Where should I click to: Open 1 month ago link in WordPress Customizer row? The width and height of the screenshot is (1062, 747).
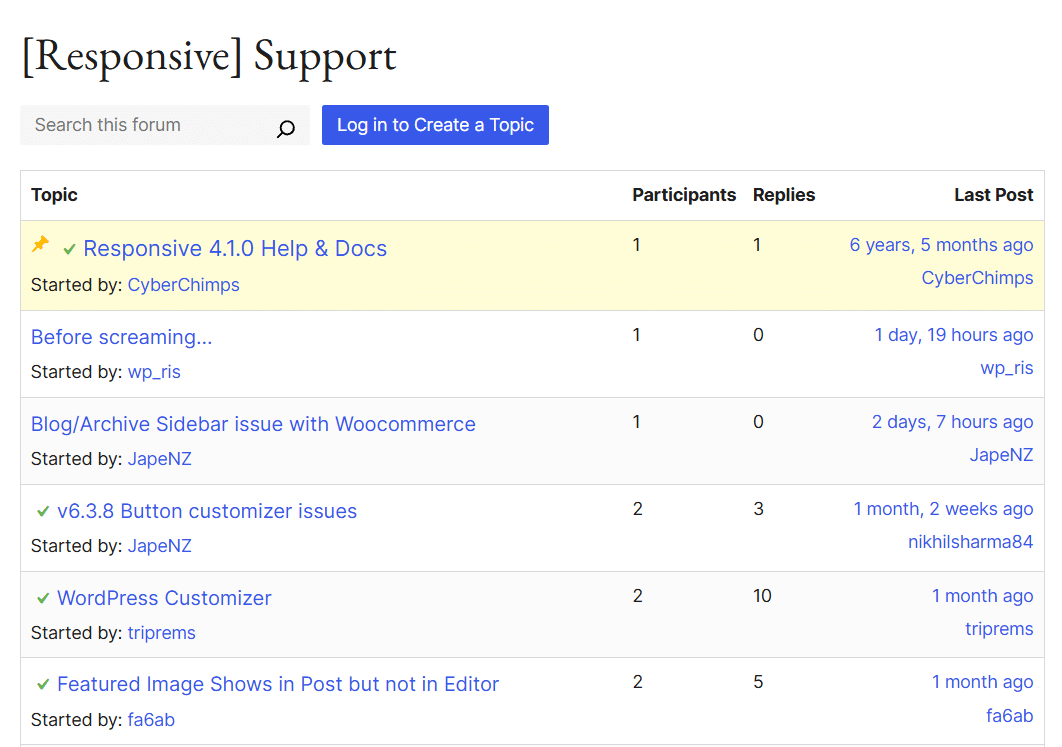coord(983,596)
